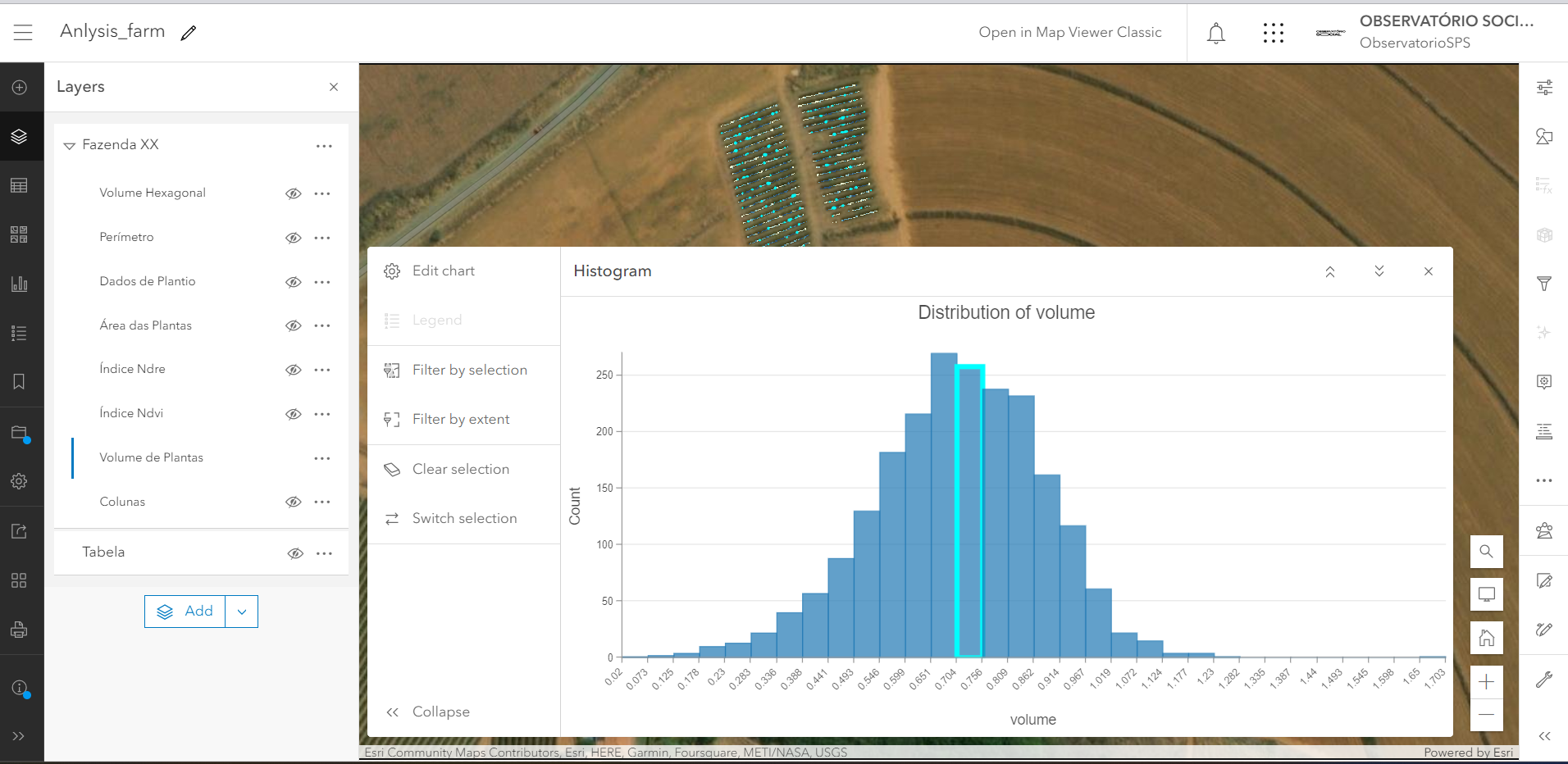Open the Effects sparkle icon
This screenshot has width=1568, height=764.
pos(1545,333)
